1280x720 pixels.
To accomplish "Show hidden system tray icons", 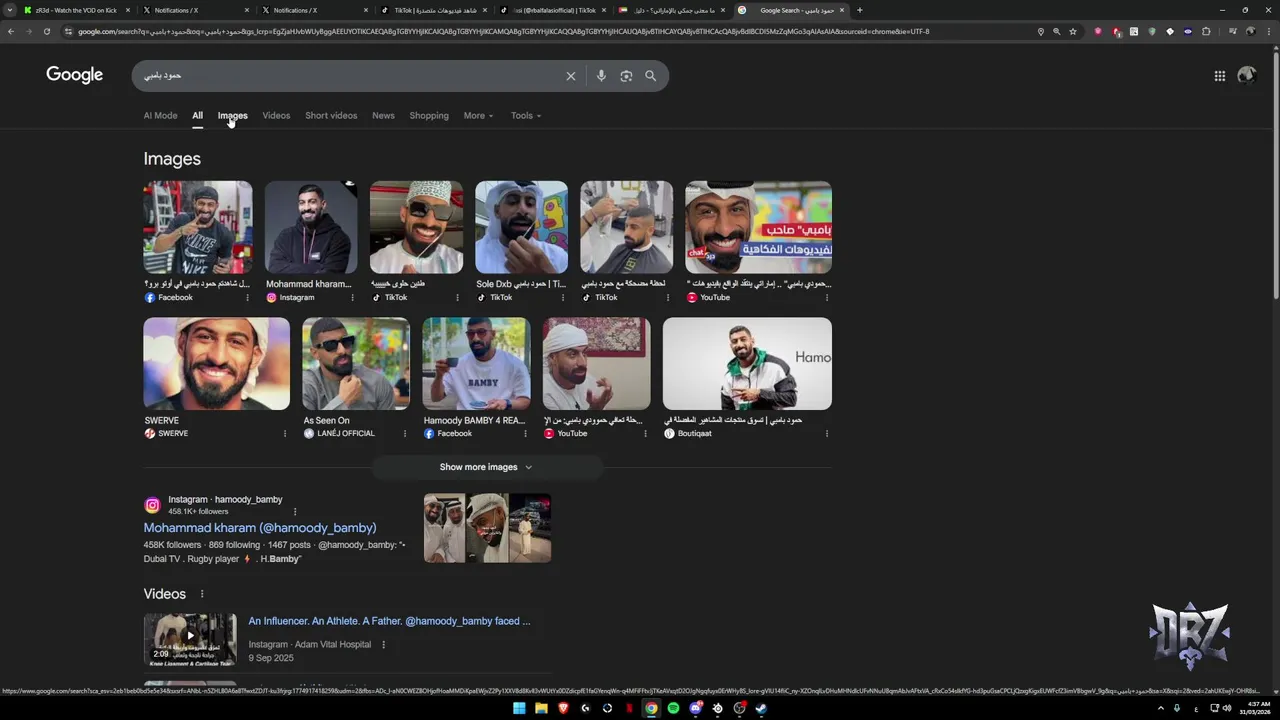I will click(1160, 708).
